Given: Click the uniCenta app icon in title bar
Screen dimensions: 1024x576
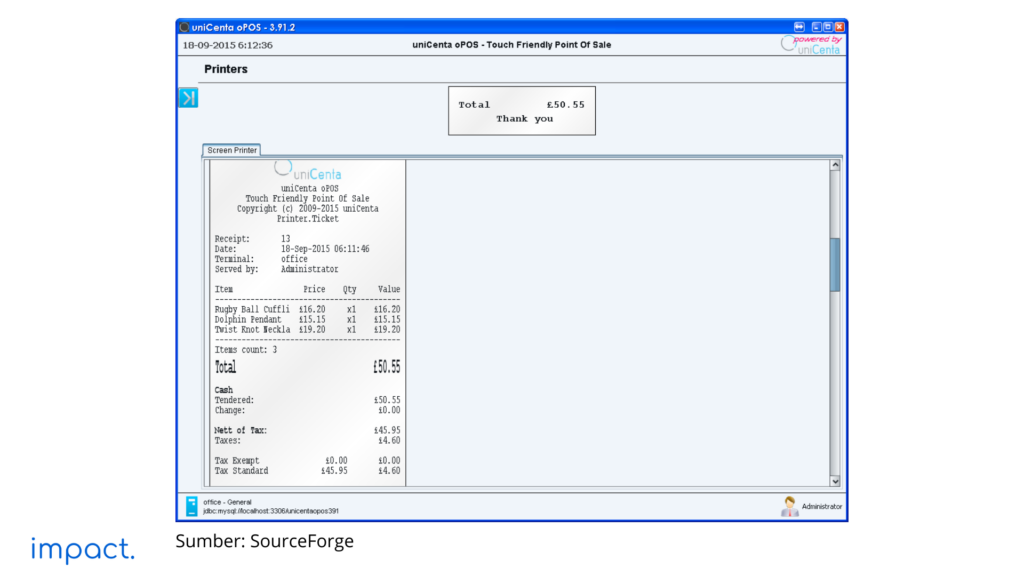Looking at the screenshot, I should 184,27.
